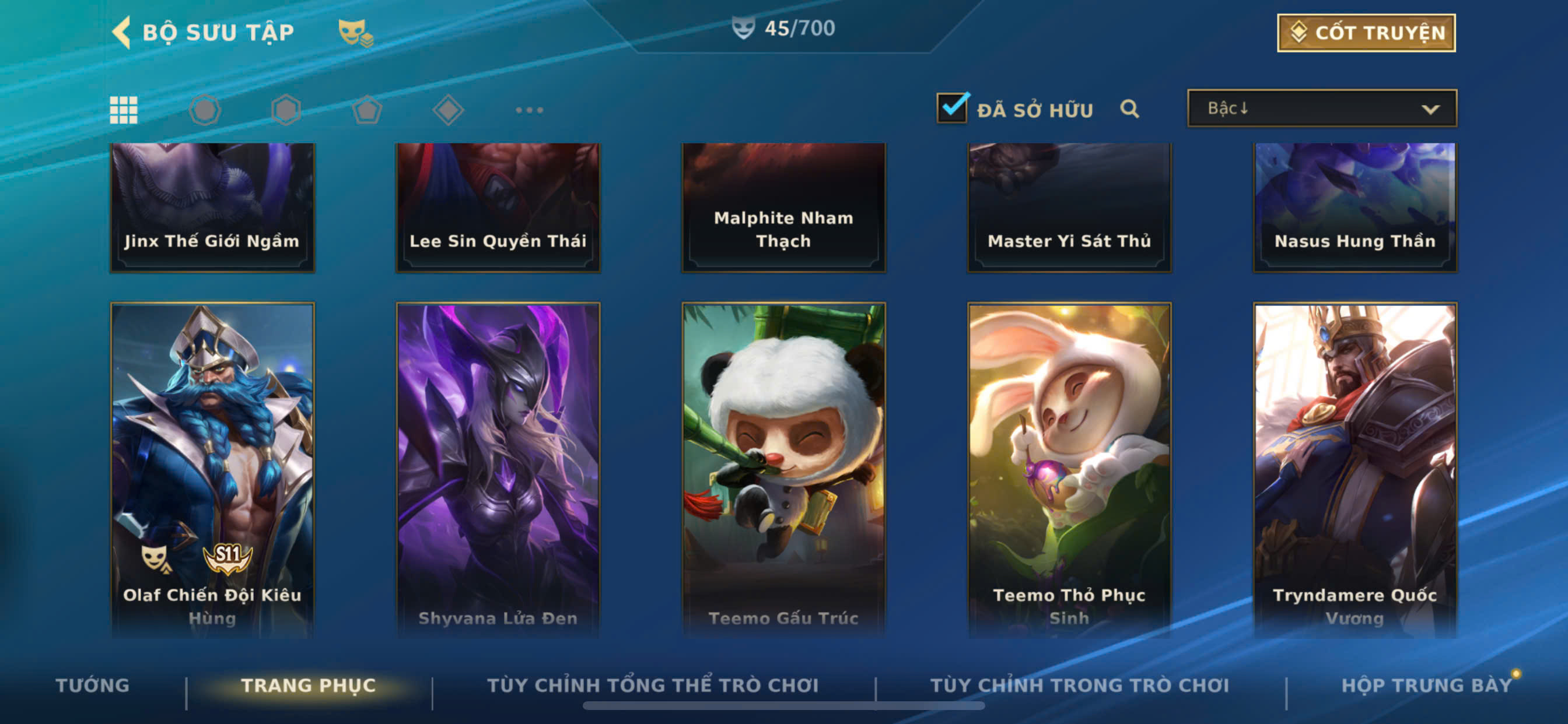This screenshot has height=724, width=1568.
Task: Go back using the Bộ Sưu Tập arrow
Action: [x=122, y=32]
